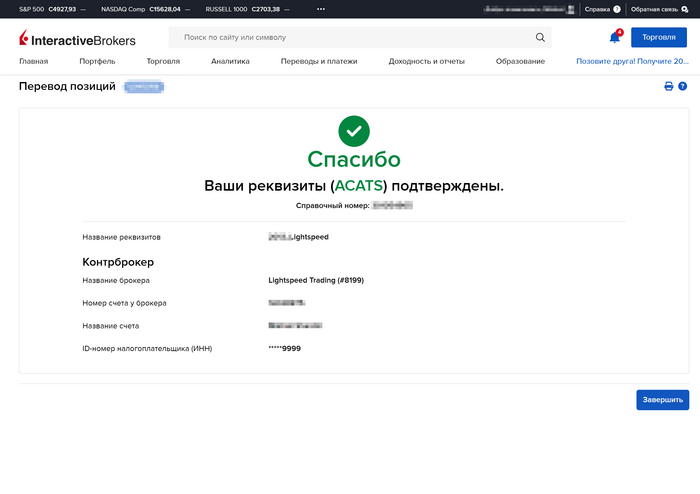Viewport: 700px width, 494px height.
Task: Click the blurred account name in top bar
Action: (529, 9)
